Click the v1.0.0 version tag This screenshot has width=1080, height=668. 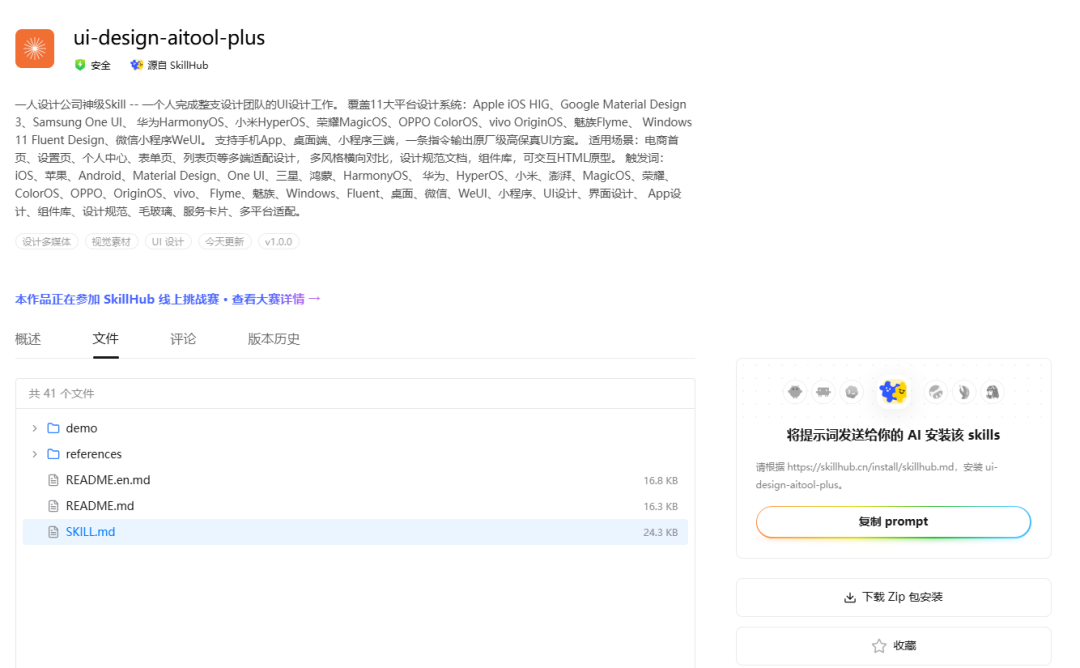coord(278,242)
